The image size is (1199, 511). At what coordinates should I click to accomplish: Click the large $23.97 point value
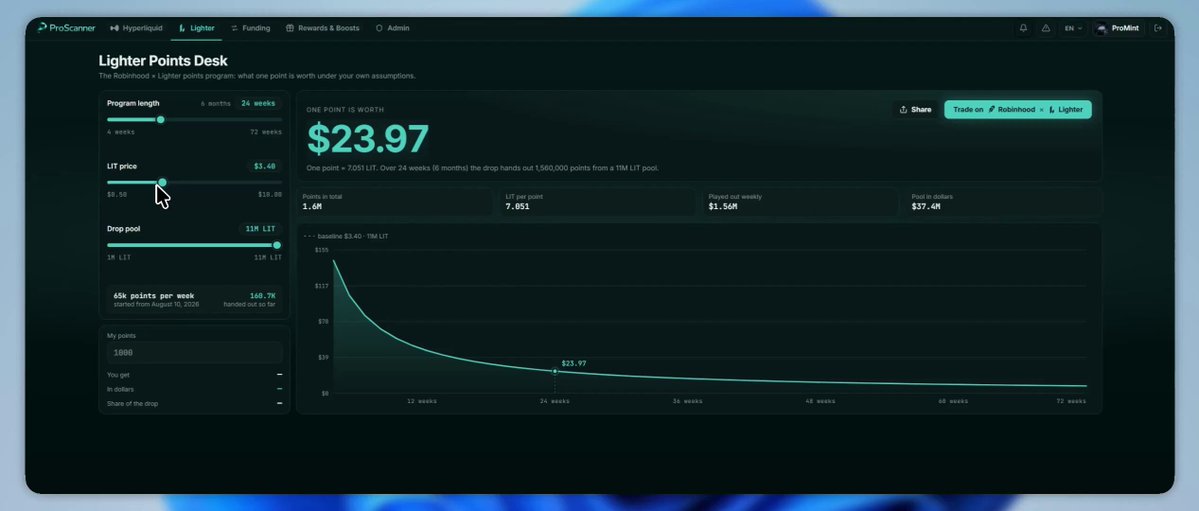coord(368,139)
